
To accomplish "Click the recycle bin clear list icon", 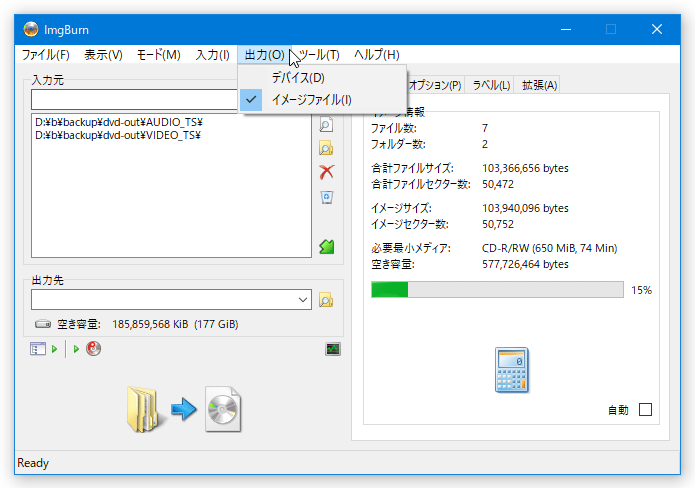I will (327, 197).
